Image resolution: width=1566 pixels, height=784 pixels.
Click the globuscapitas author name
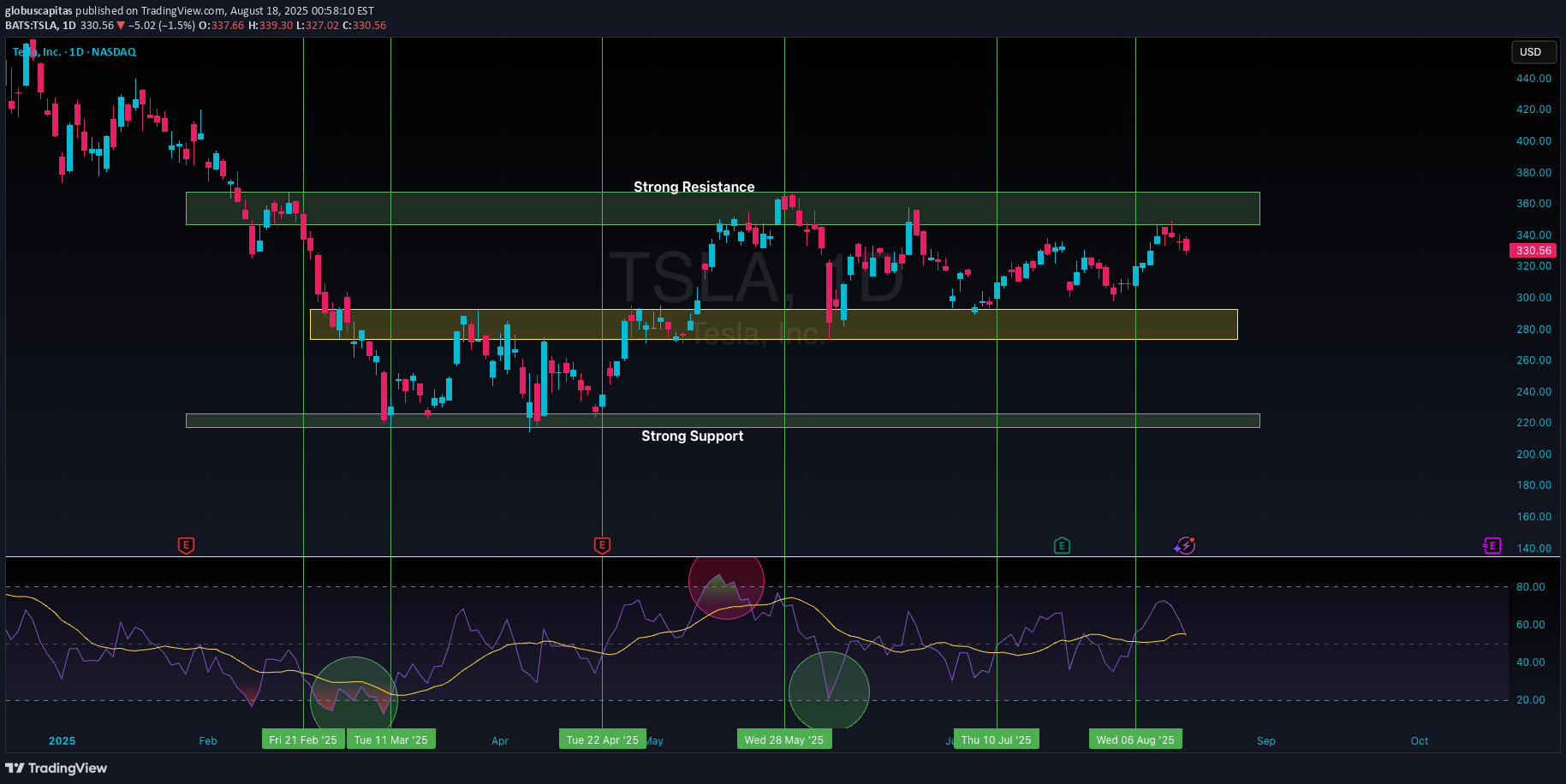tap(39, 11)
